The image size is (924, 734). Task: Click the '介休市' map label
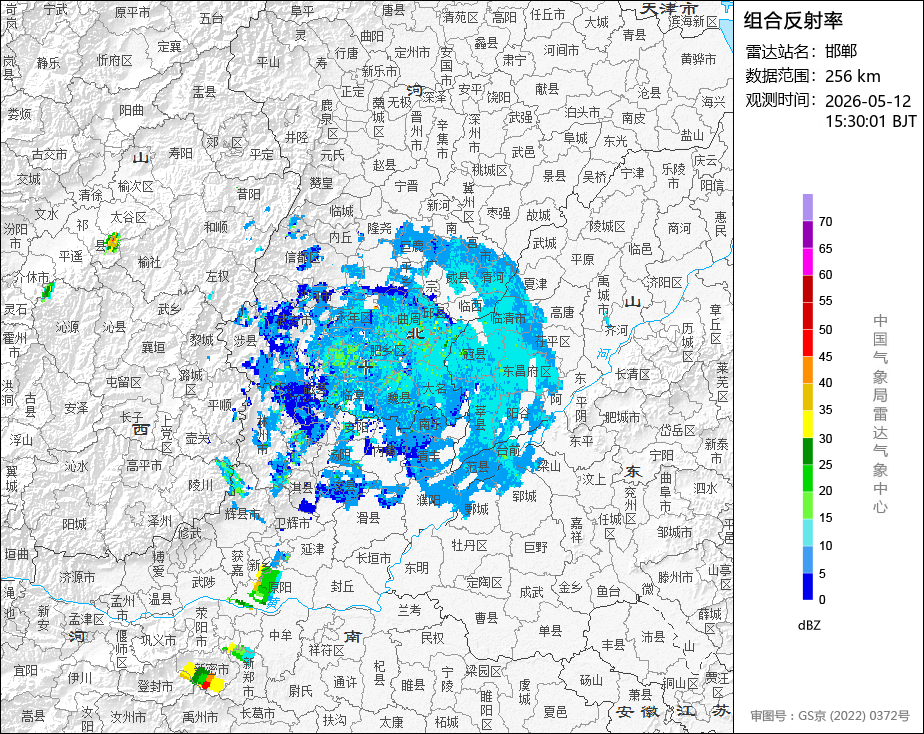pyautogui.click(x=31, y=276)
